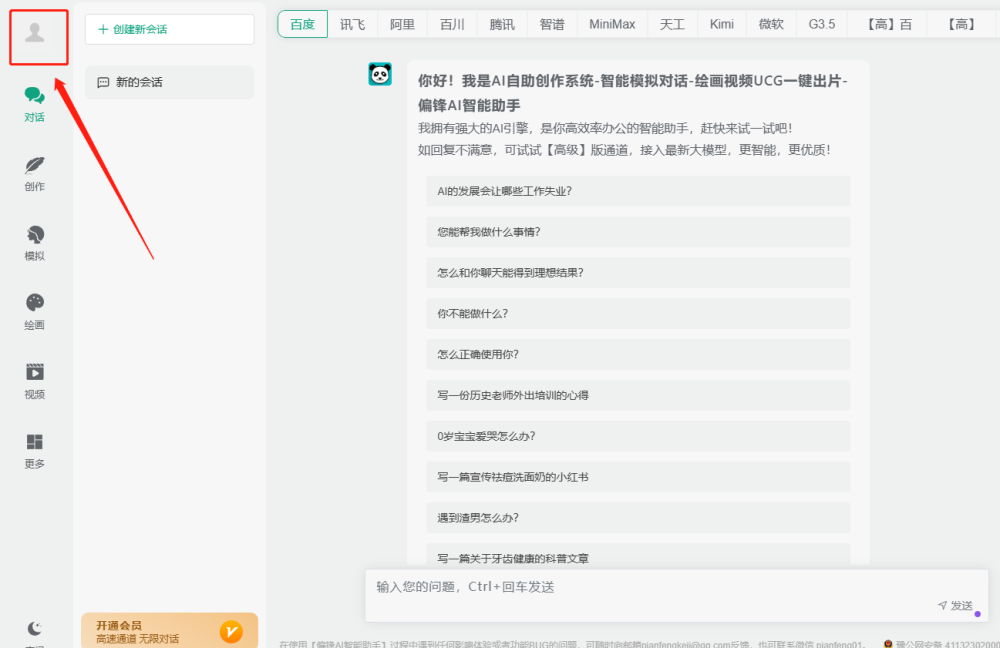
Task: Click the panda assistant avatar
Action: point(380,74)
